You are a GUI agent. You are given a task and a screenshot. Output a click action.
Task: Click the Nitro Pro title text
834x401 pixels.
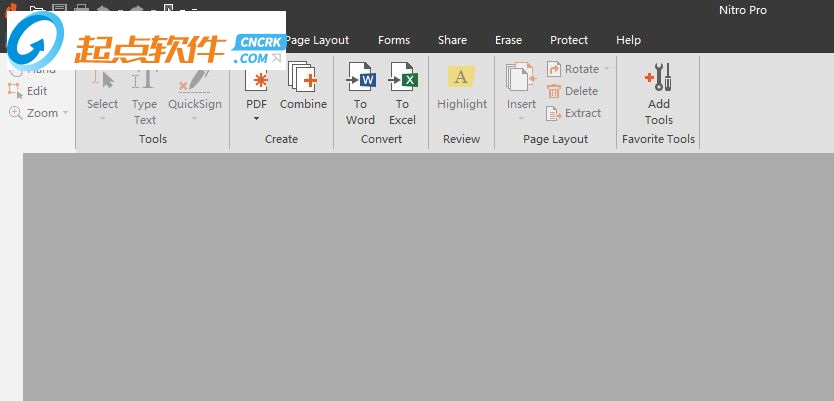pyautogui.click(x=743, y=10)
